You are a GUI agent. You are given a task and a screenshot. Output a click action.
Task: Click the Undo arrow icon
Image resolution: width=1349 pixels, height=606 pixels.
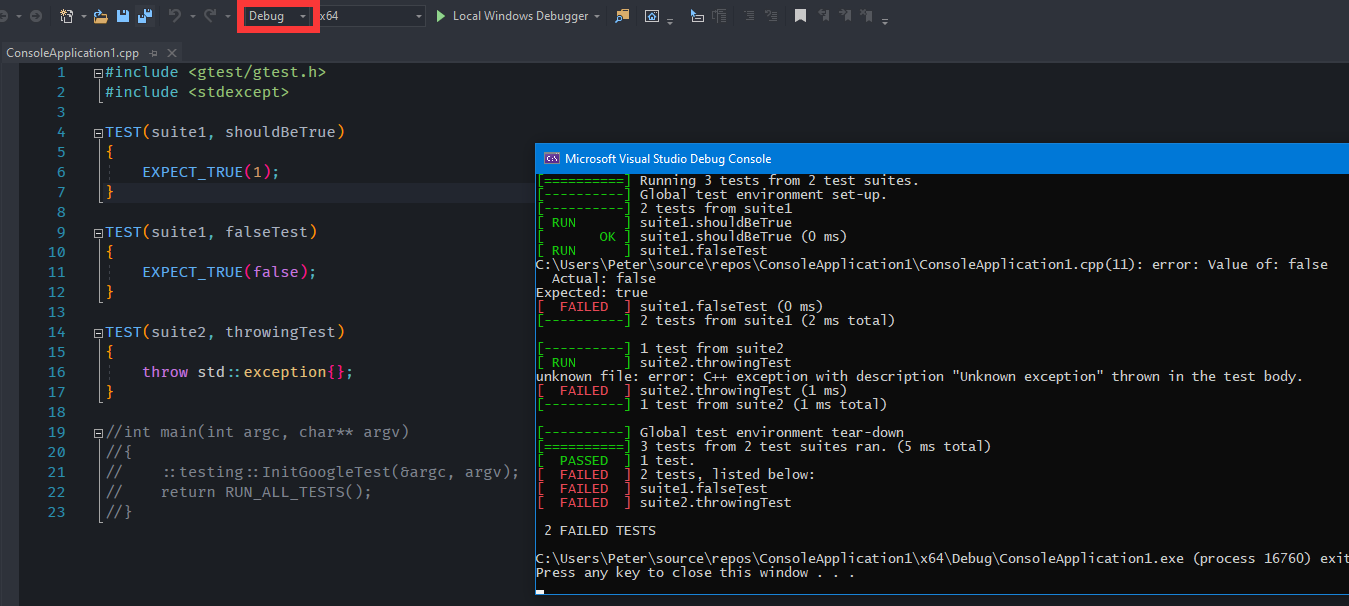coord(175,16)
